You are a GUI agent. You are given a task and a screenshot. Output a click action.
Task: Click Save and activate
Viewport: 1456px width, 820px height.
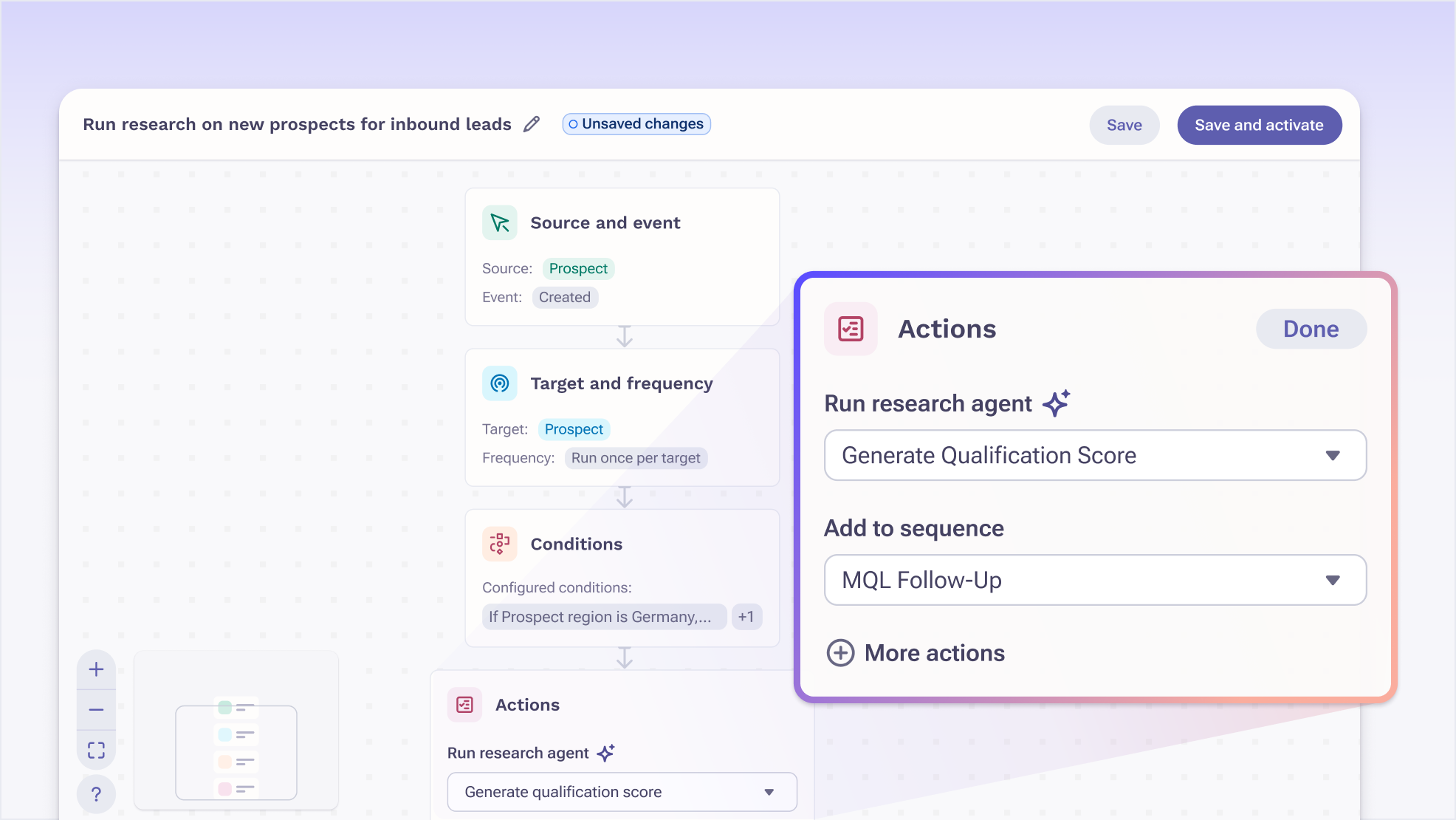tap(1260, 125)
